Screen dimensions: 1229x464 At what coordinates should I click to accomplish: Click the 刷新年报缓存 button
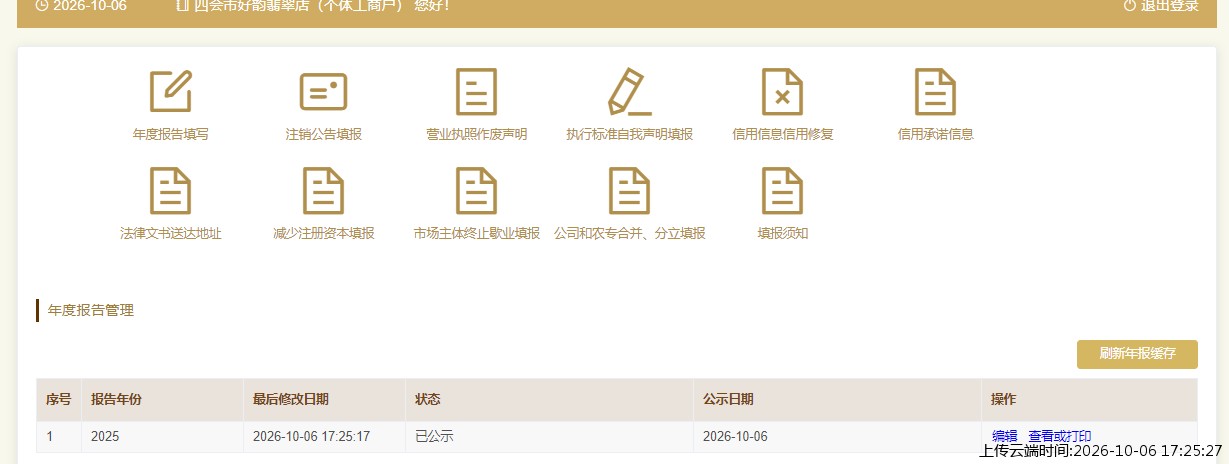pyautogui.click(x=1137, y=354)
